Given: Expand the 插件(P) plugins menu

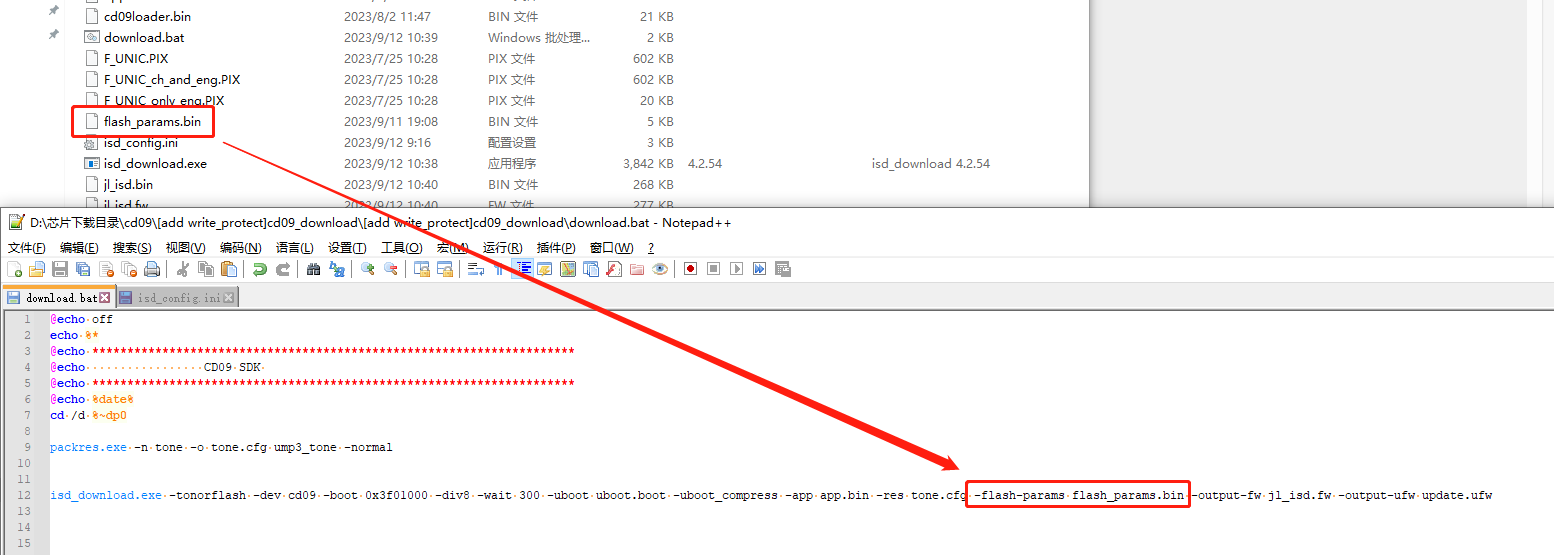Looking at the screenshot, I should (x=555, y=248).
